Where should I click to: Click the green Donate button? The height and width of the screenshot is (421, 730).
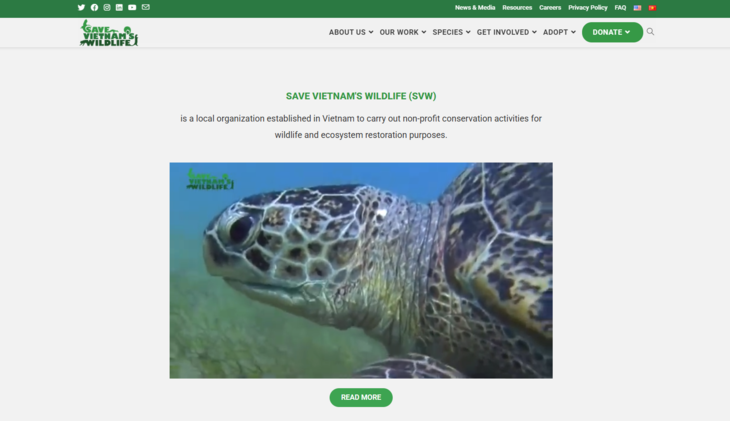click(612, 32)
